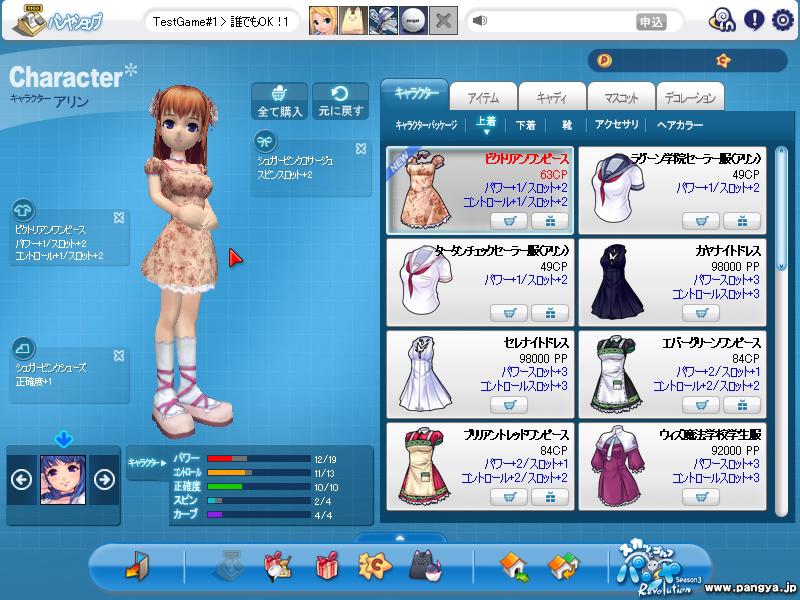Click the パンヤショップ cash register logo

point(58,20)
